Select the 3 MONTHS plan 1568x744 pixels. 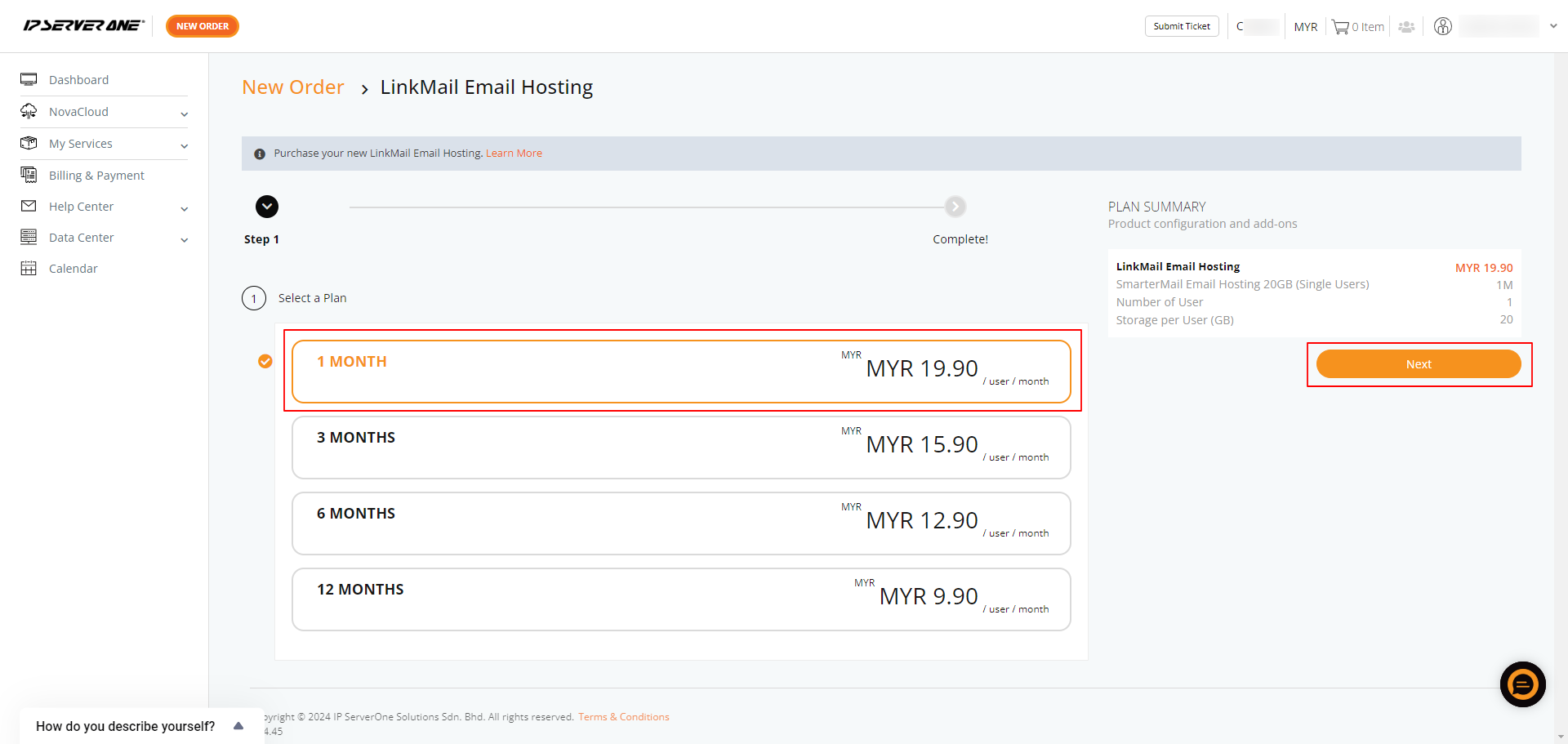tap(681, 448)
